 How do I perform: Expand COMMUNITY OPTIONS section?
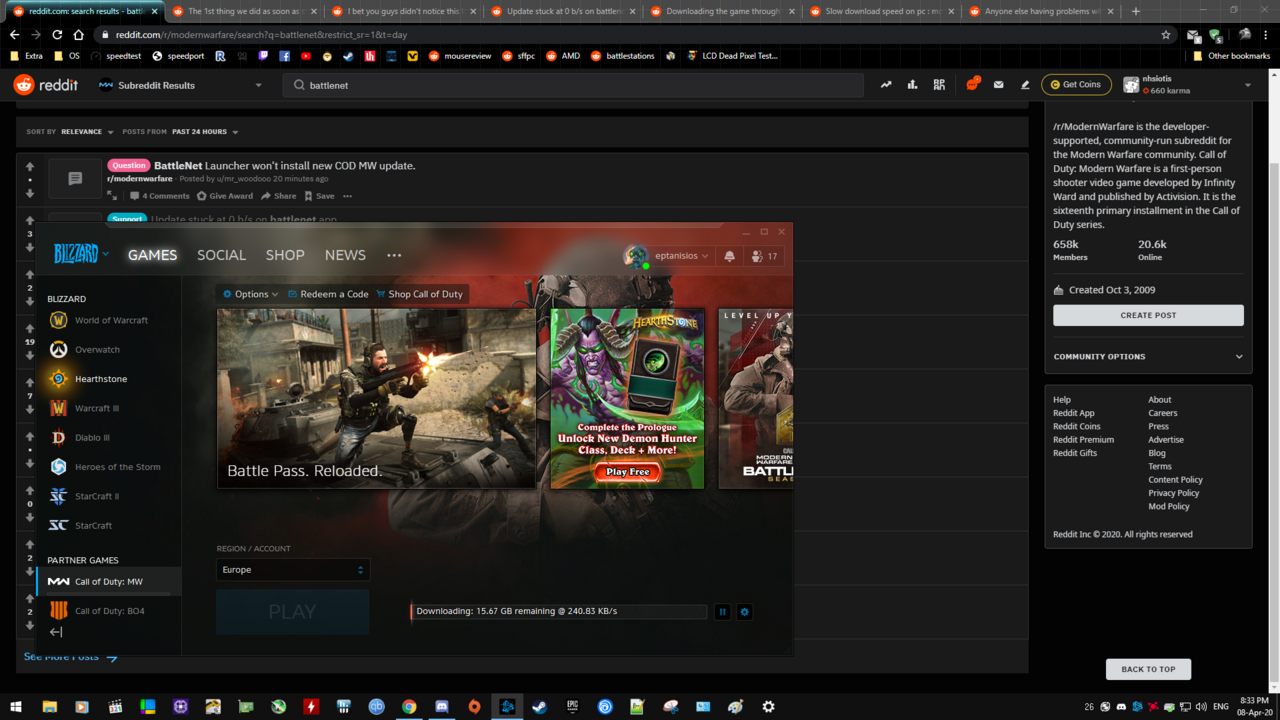[1148, 356]
